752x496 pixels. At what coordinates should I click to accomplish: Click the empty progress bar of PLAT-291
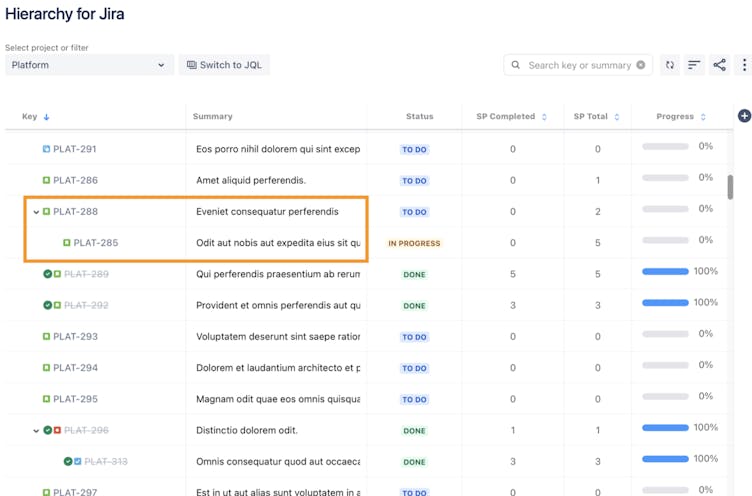[665, 146]
